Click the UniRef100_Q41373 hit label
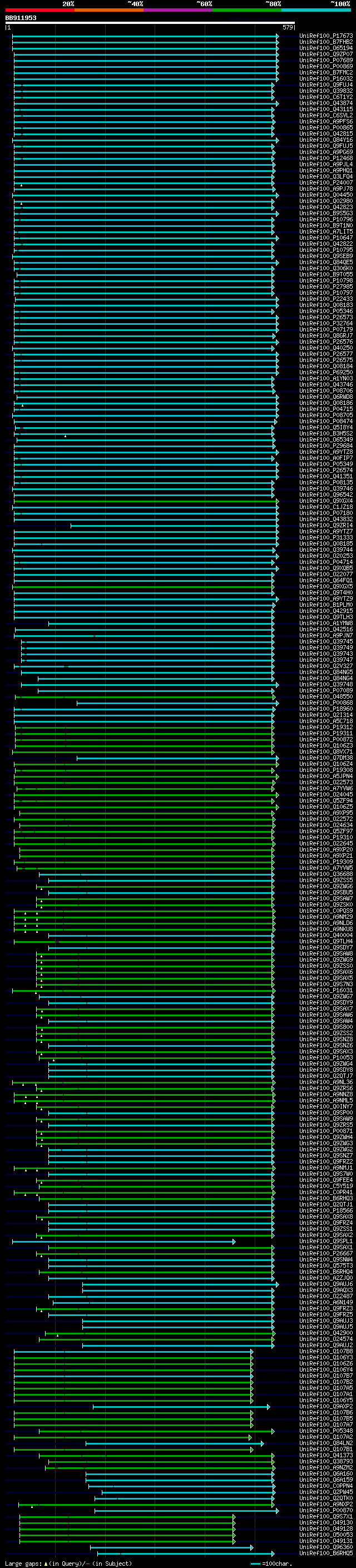This screenshot has height=1568, width=356. 325,1456
